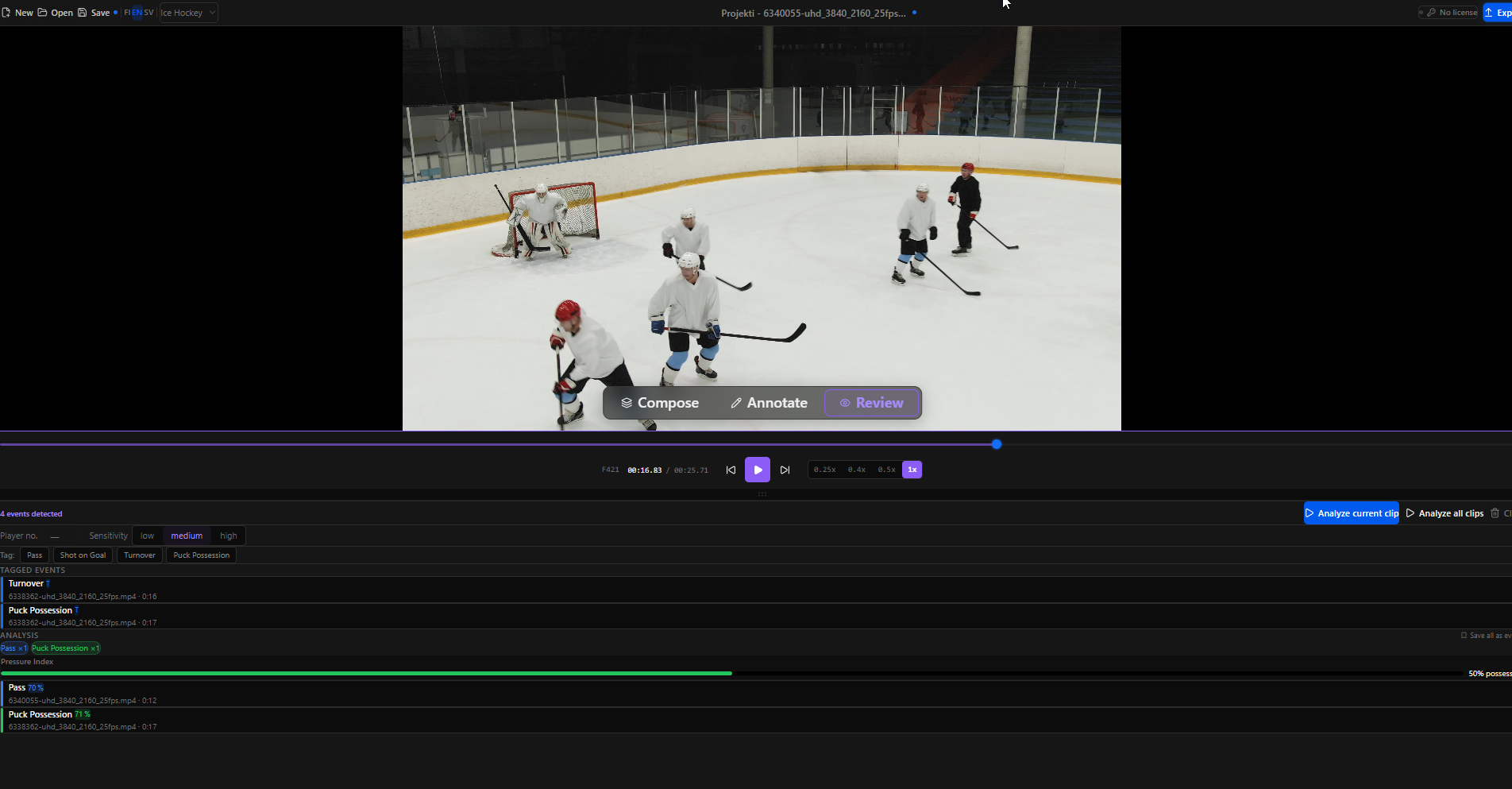Switch language to SV

pos(148,12)
